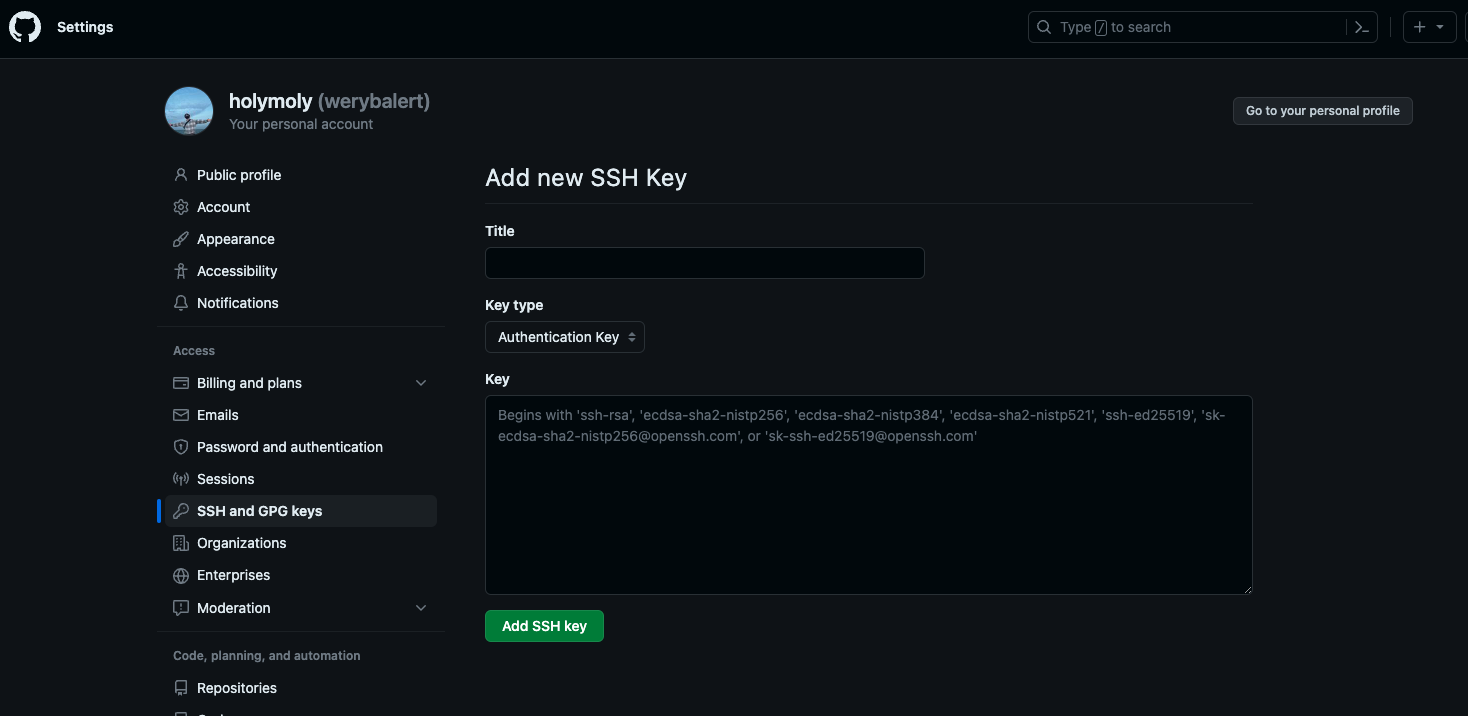
Task: Click the Accessibility figure icon
Action: click(x=181, y=271)
